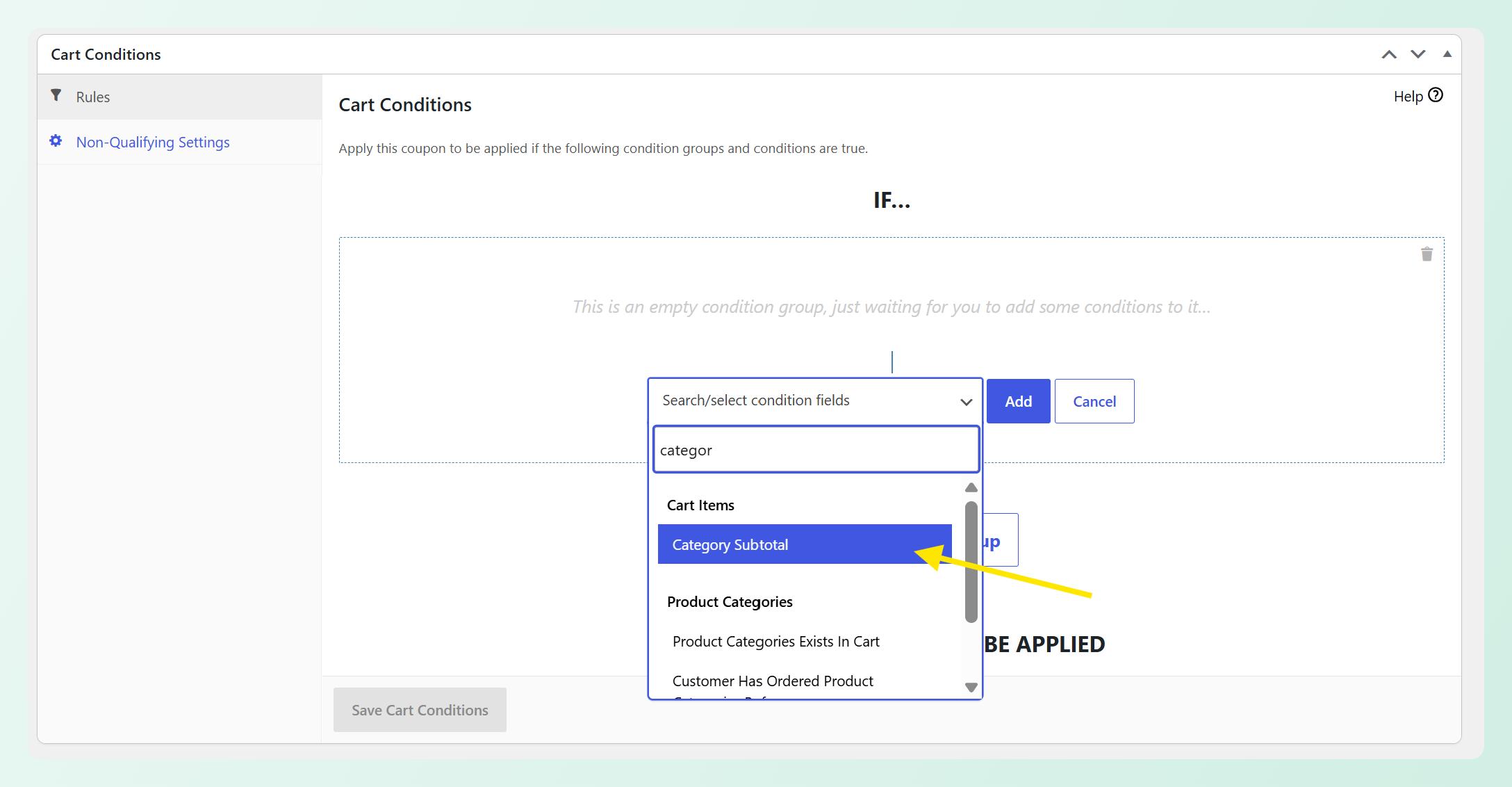
Task: Click the Add button
Action: pyautogui.click(x=1018, y=401)
